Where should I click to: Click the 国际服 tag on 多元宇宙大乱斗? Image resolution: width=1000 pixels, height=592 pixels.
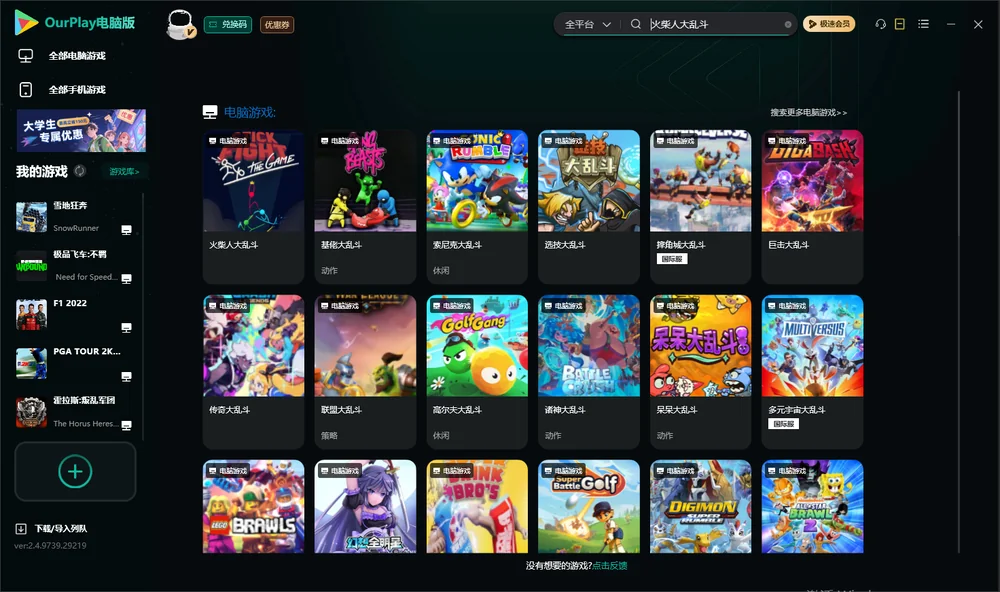[x=783, y=424]
